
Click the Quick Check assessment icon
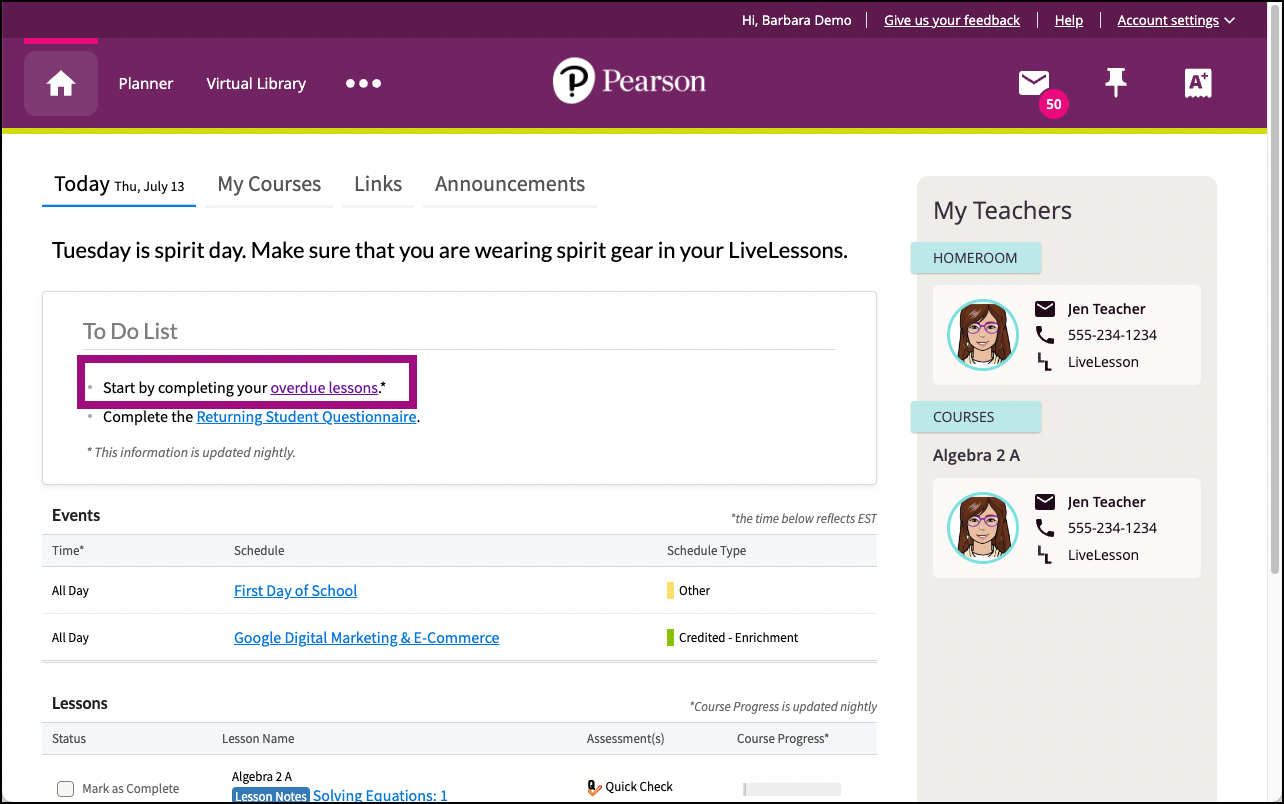(x=595, y=787)
